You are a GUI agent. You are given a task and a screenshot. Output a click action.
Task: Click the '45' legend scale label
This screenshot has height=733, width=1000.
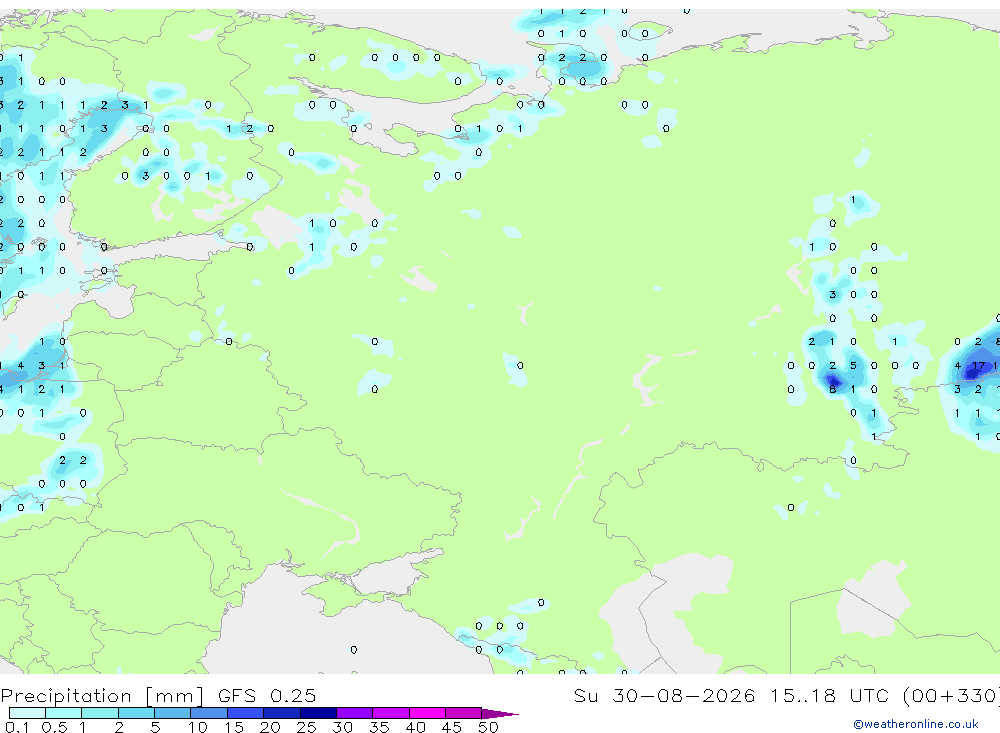[x=452, y=727]
